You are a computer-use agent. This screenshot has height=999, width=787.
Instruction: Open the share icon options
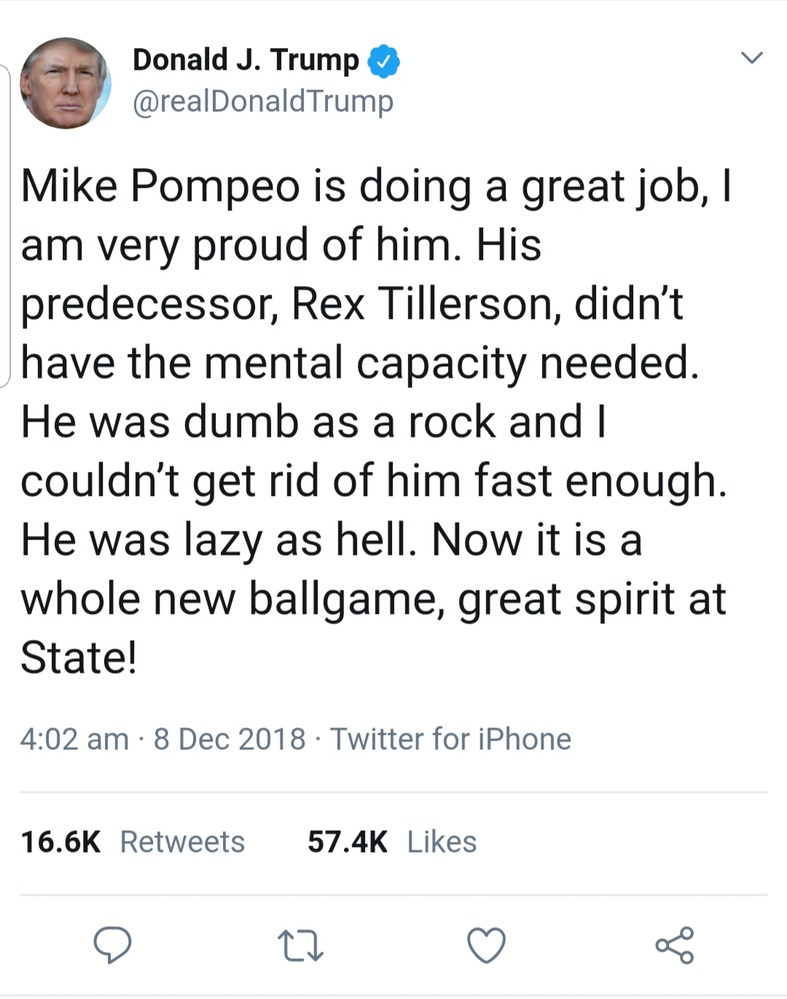point(673,943)
